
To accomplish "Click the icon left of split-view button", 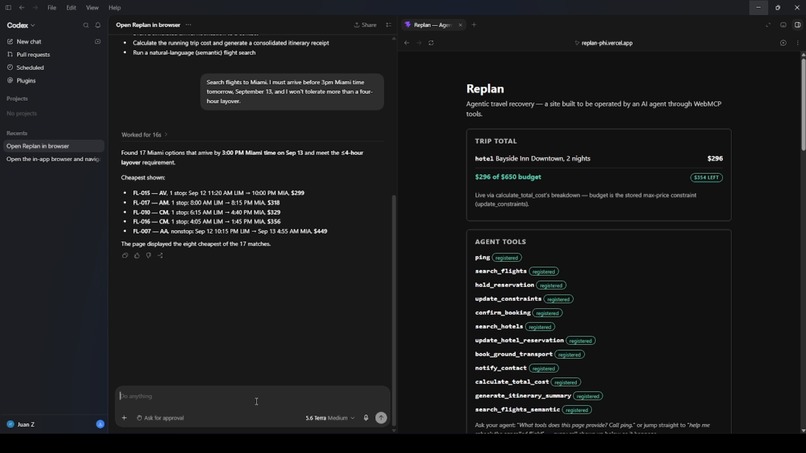I will point(783,25).
